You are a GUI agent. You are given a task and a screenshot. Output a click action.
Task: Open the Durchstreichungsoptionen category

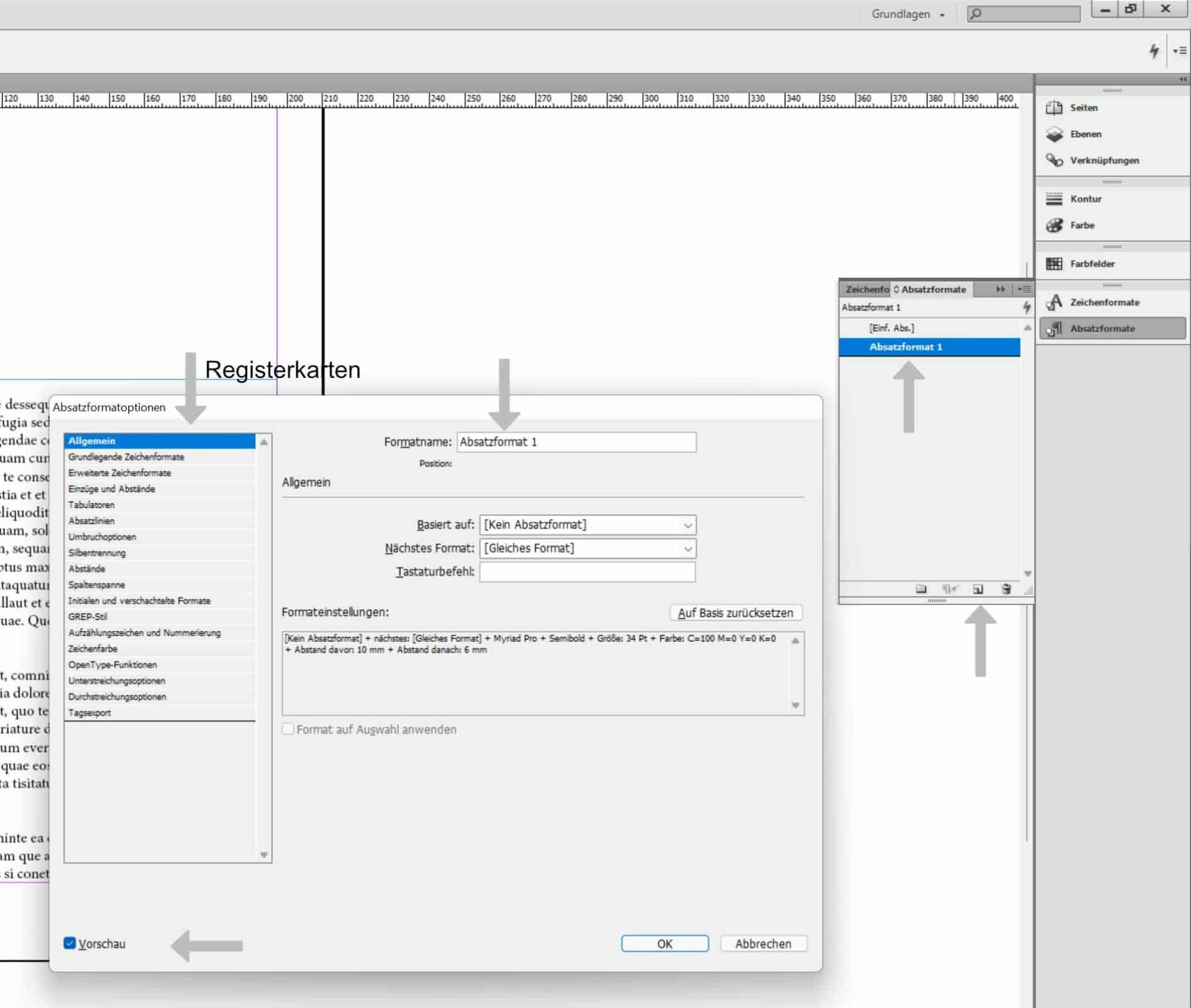pyautogui.click(x=159, y=697)
